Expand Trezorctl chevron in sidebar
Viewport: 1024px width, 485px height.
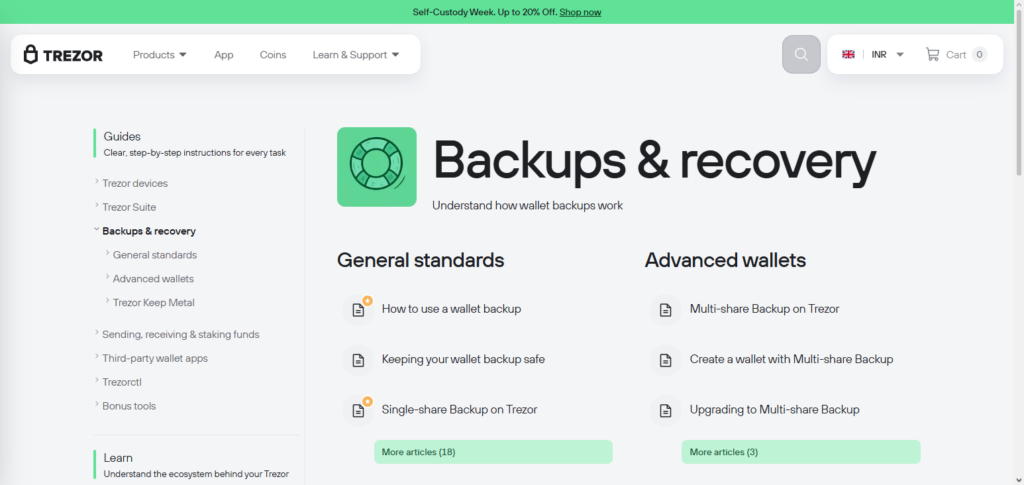click(x=97, y=381)
